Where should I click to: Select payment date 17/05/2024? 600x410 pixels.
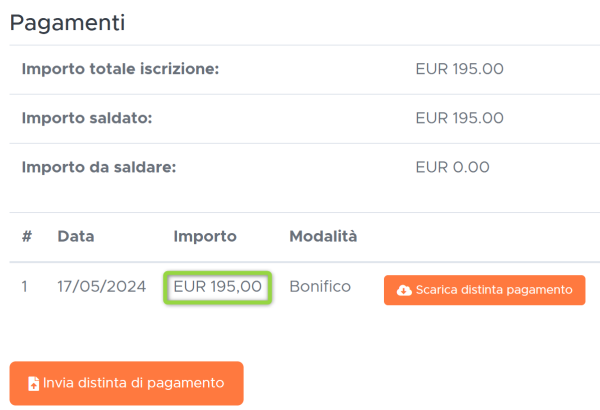(102, 286)
